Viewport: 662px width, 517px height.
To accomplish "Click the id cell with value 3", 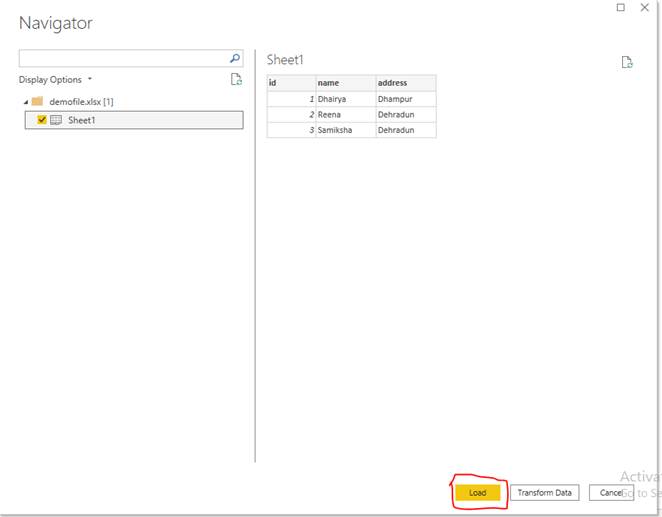I will click(x=291, y=130).
